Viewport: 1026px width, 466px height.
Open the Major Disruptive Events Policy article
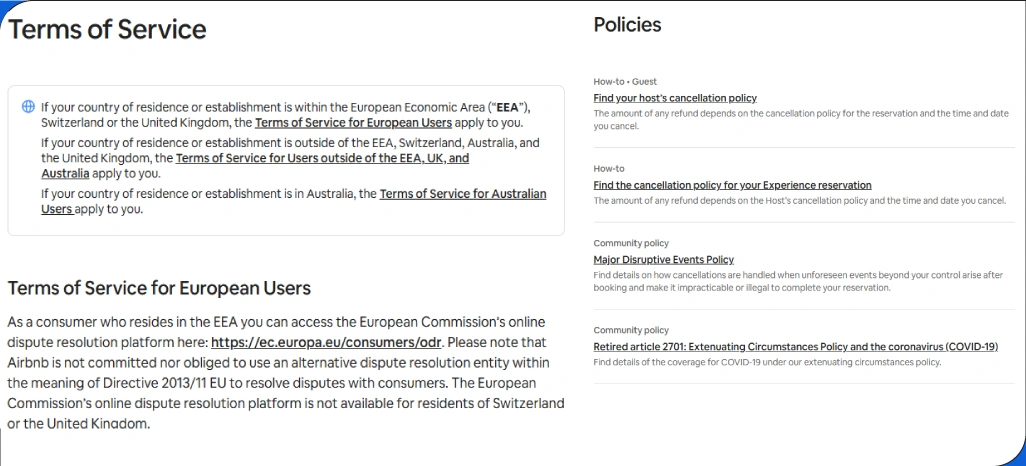[x=663, y=260]
